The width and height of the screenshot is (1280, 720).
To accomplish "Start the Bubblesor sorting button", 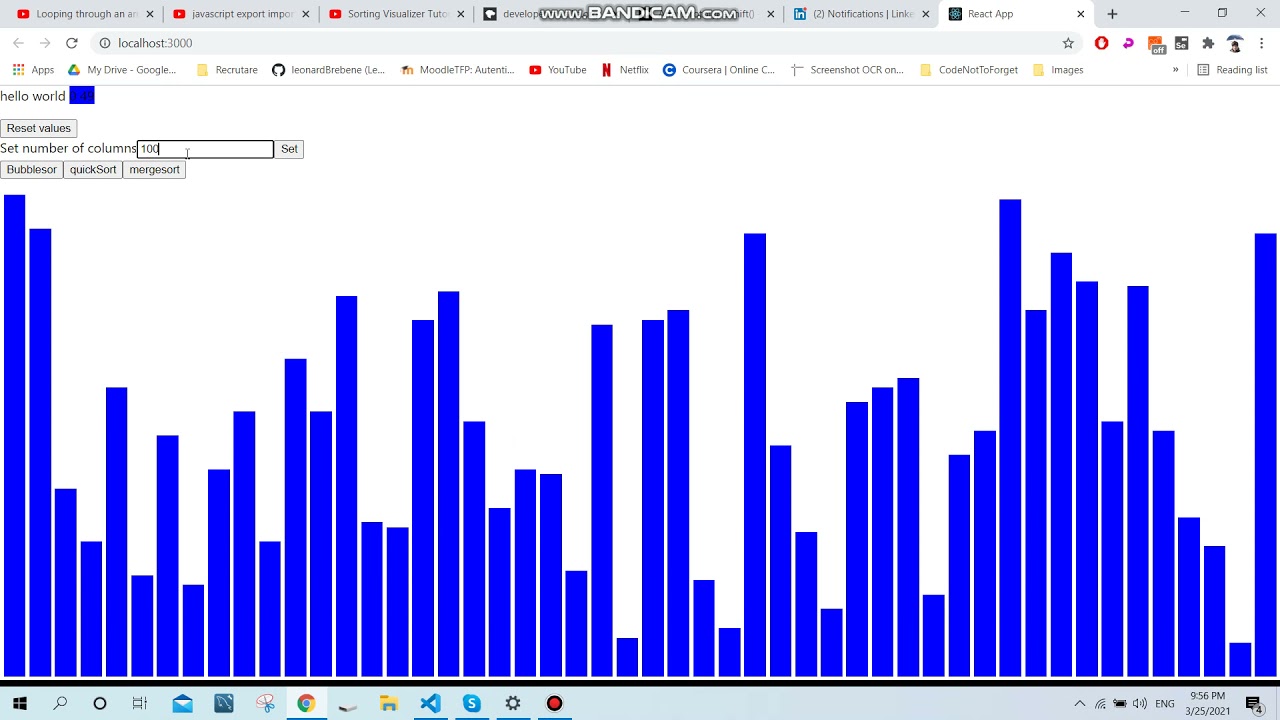I will point(31,170).
